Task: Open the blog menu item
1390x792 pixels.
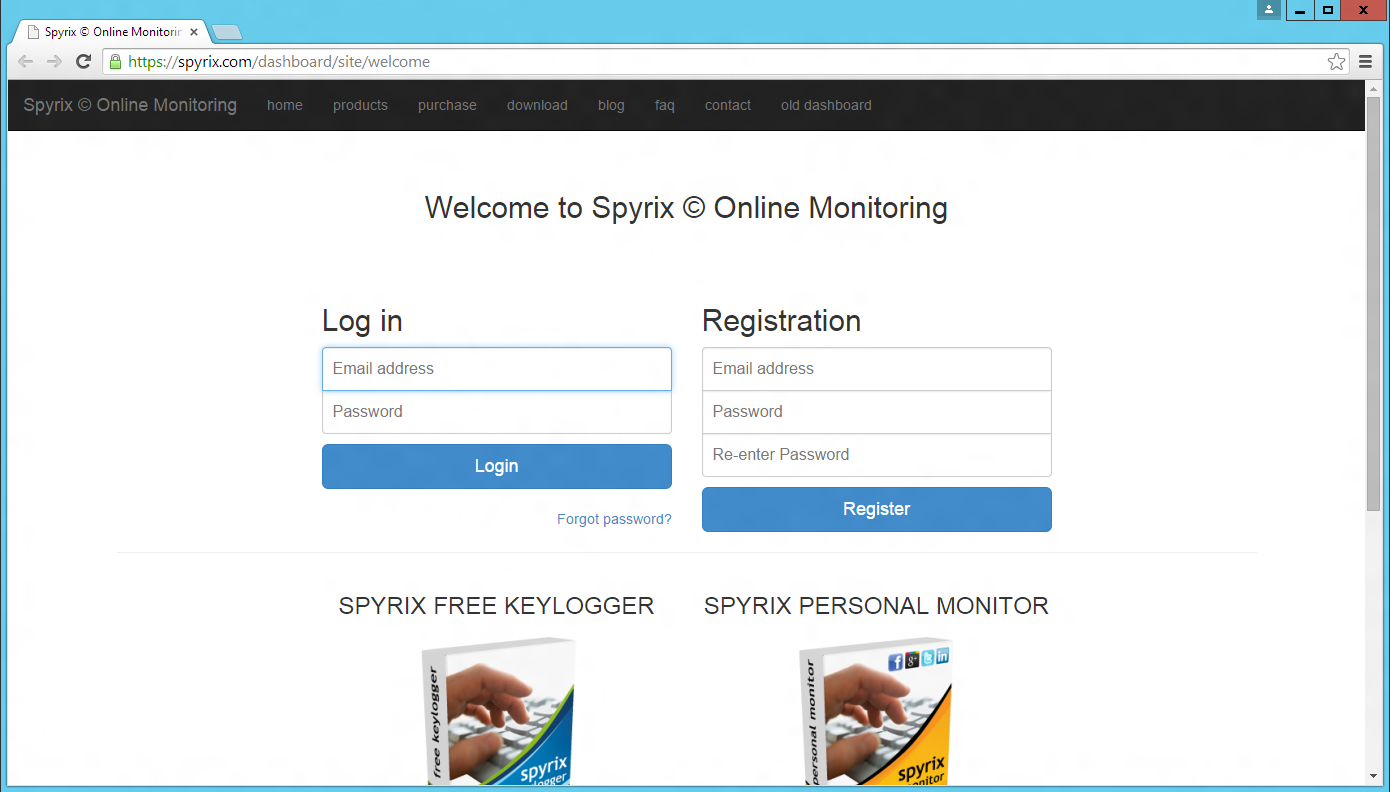Action: 611,105
